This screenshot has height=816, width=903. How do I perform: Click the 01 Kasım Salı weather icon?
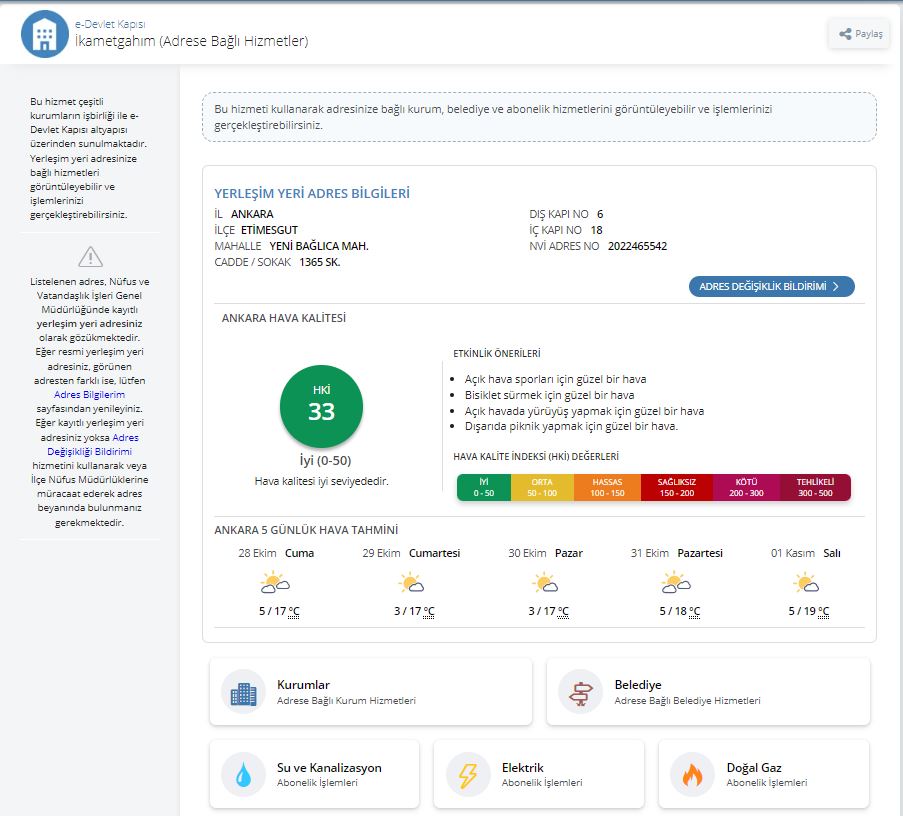click(x=806, y=582)
